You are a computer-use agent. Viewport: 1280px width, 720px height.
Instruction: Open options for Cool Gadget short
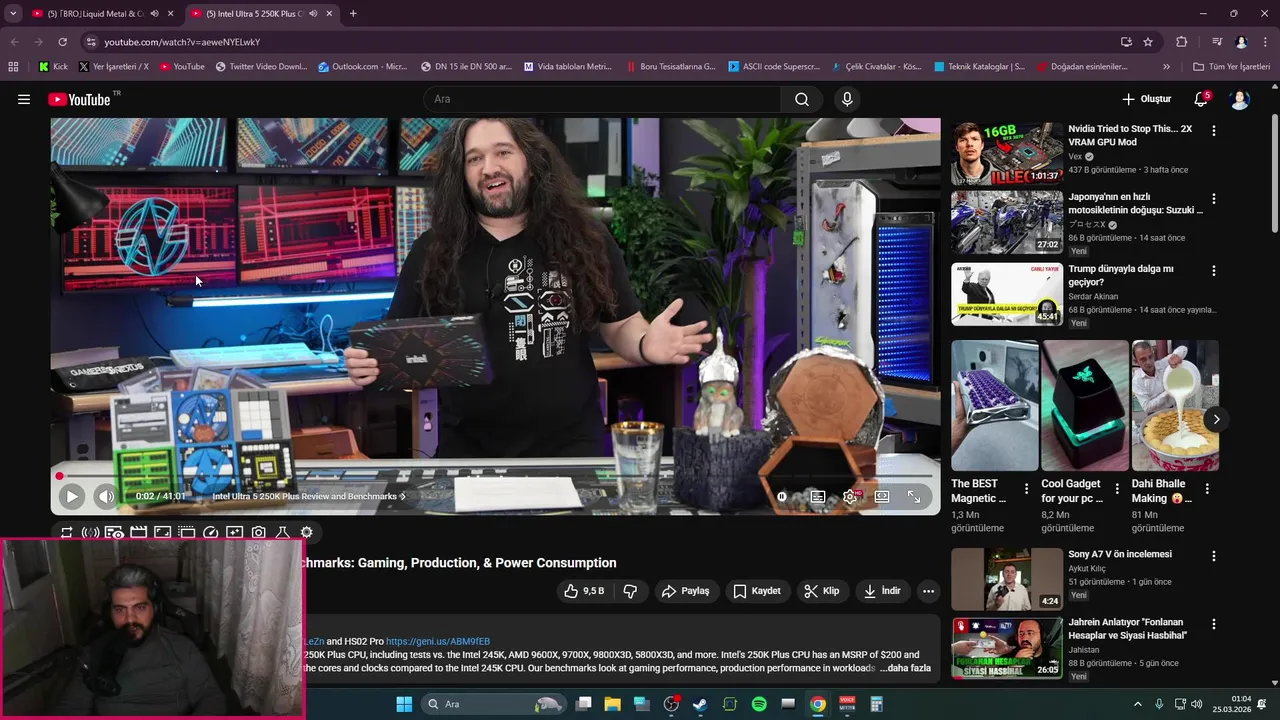1117,489
